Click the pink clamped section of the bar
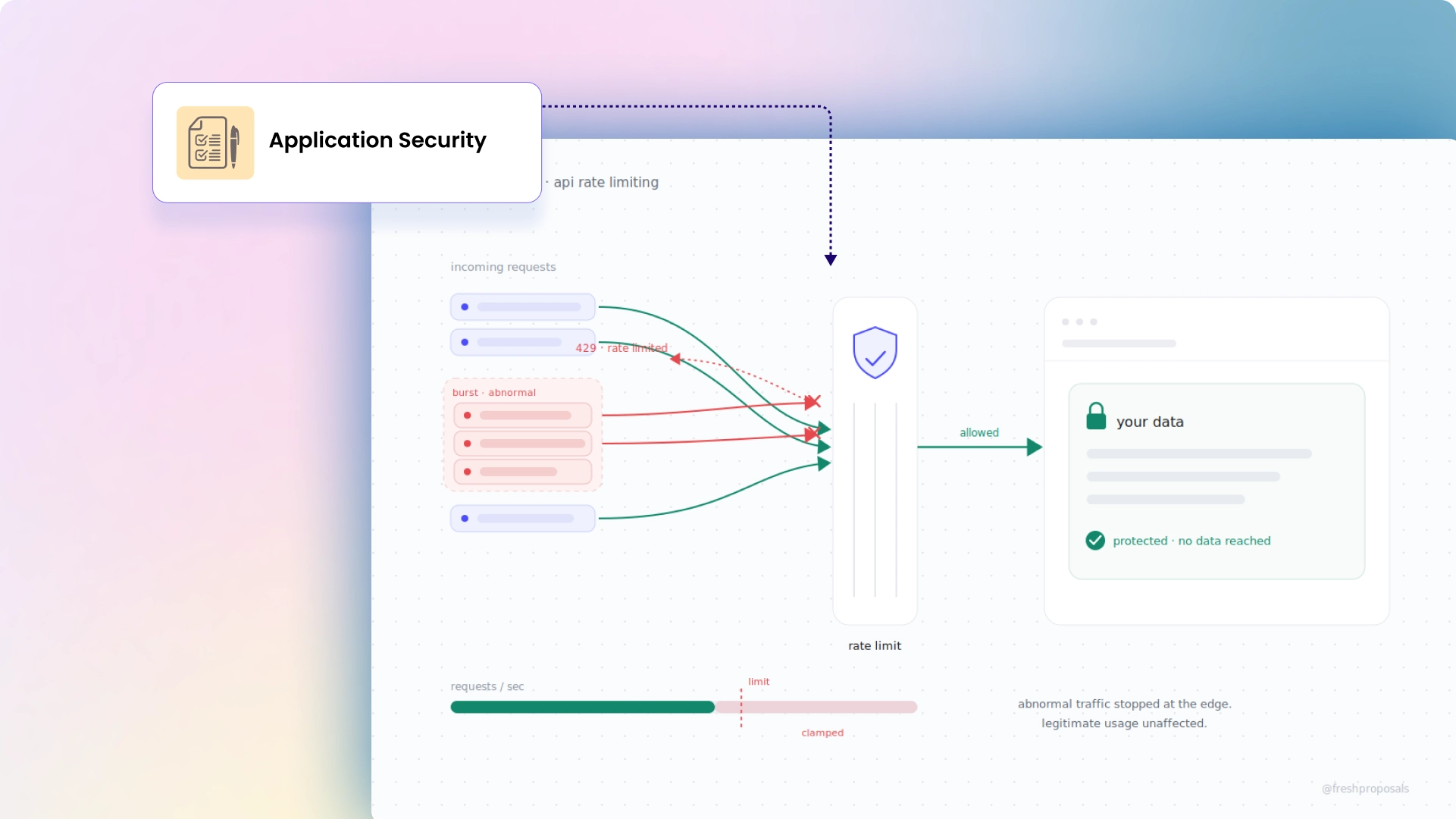This screenshot has width=1456, height=819. coord(816,708)
